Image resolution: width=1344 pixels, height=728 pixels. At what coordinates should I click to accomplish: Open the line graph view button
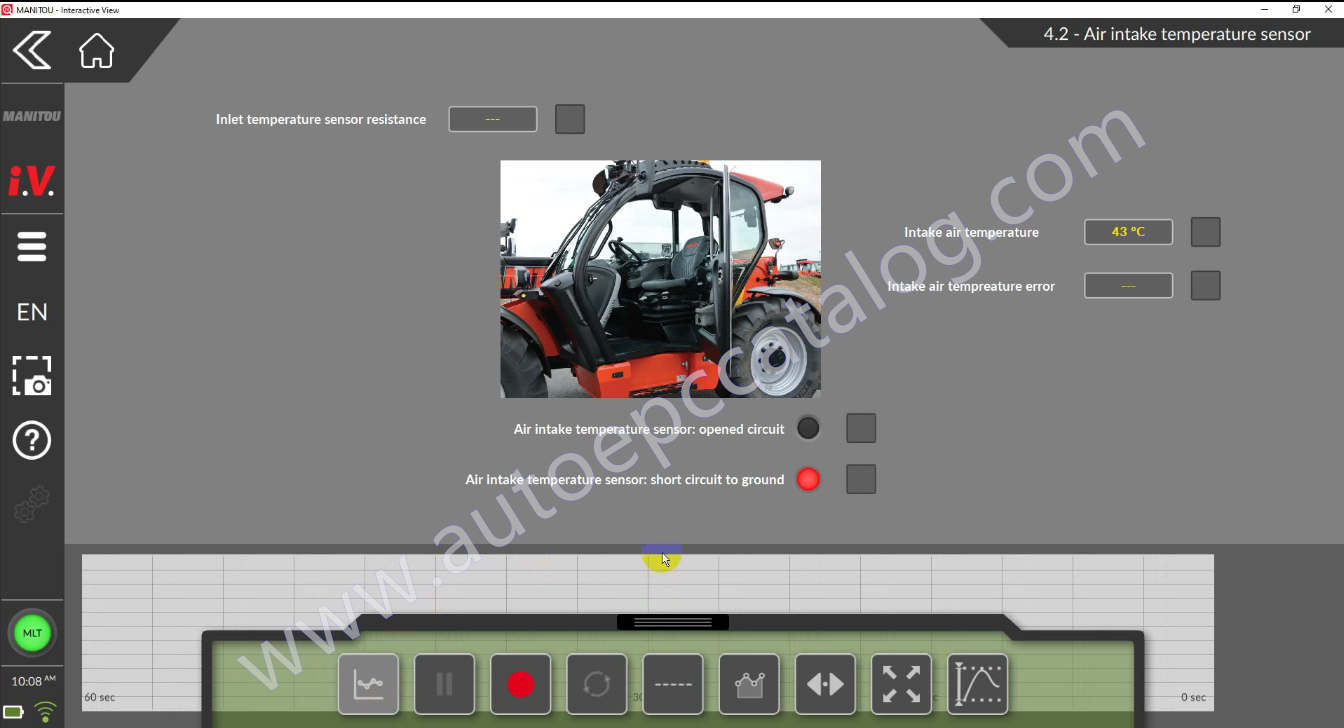click(368, 684)
